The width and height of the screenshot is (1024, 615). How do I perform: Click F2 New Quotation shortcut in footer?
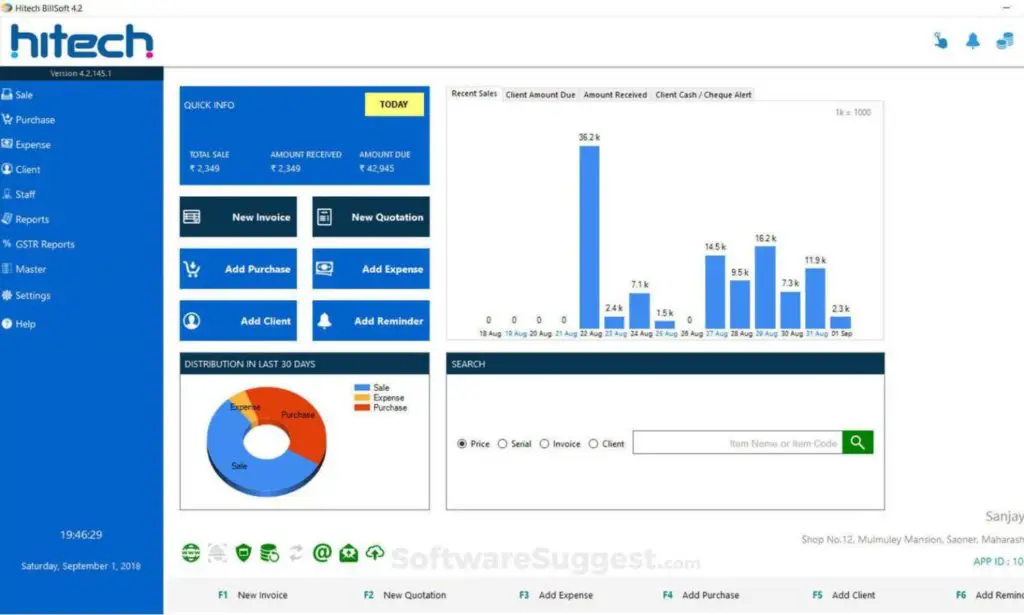405,595
